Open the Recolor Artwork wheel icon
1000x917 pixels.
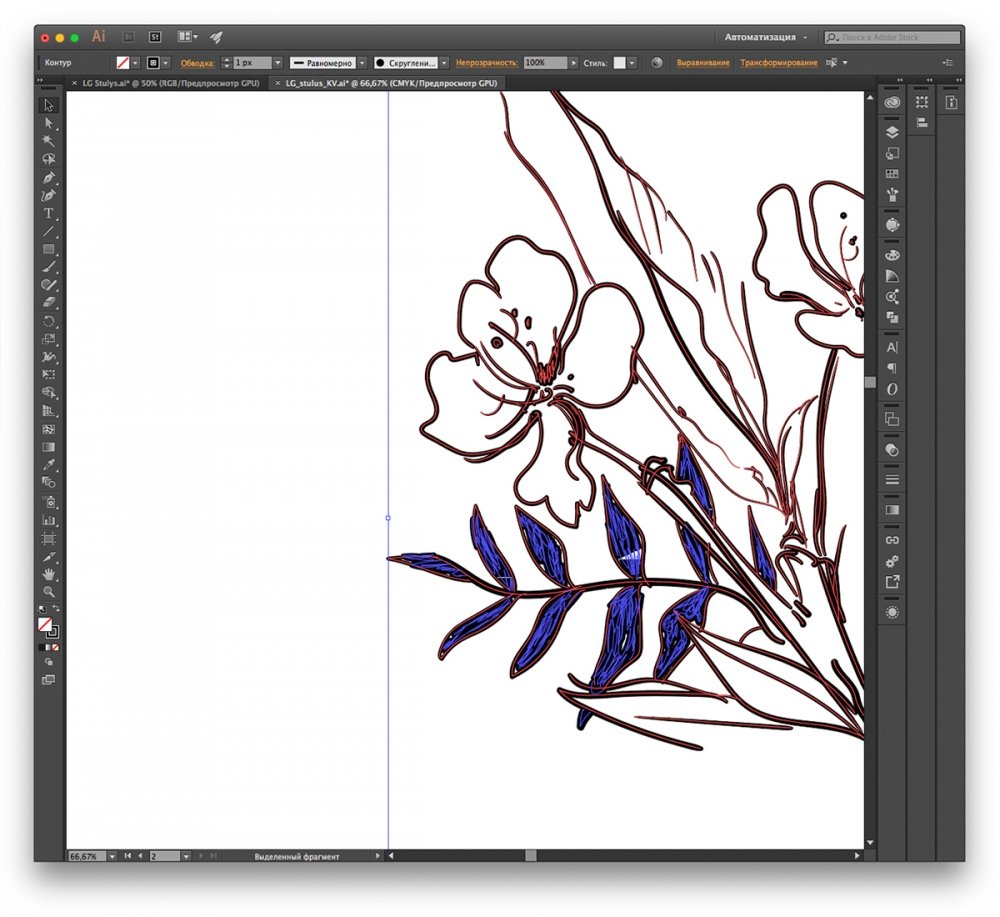tap(657, 62)
